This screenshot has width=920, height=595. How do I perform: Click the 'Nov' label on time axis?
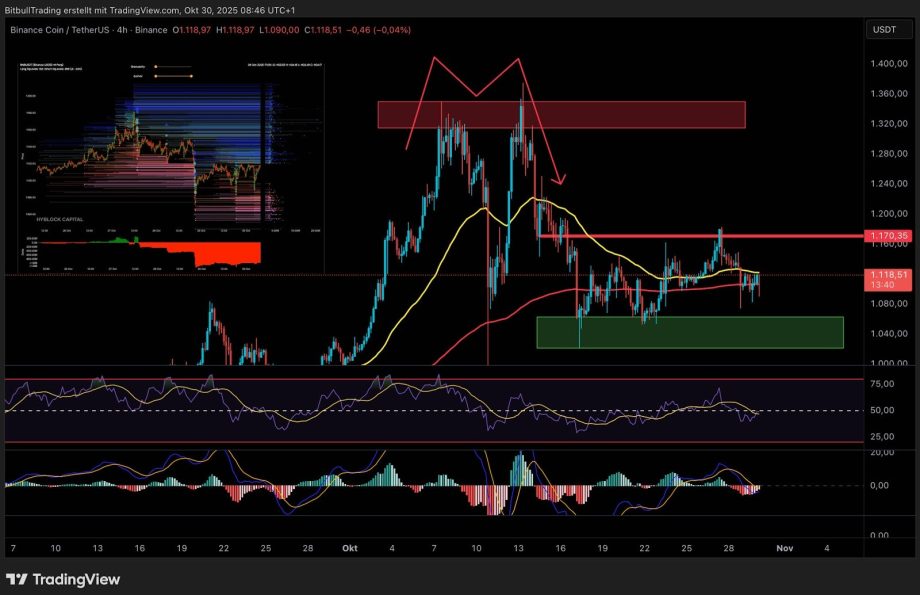click(x=784, y=548)
